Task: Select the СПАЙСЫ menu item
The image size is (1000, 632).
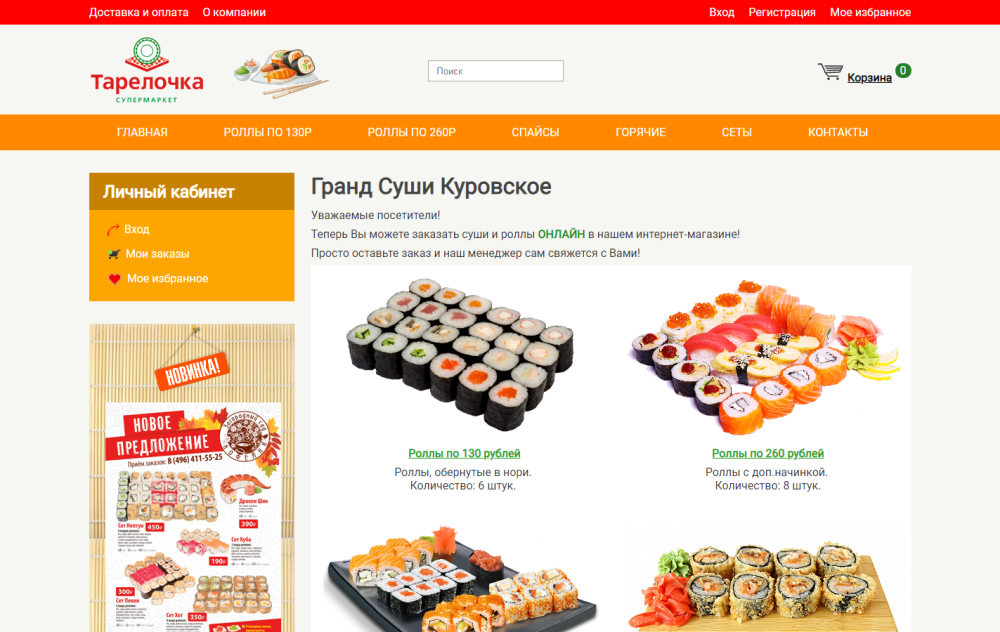Action: (x=535, y=132)
